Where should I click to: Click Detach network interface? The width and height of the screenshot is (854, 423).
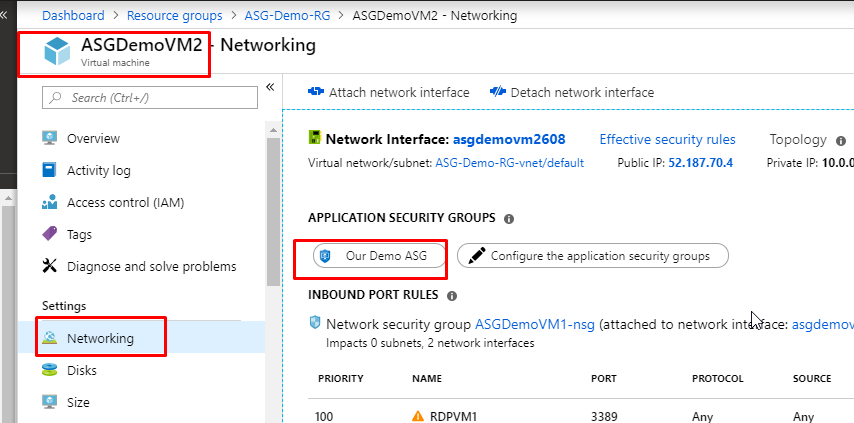click(x=572, y=92)
